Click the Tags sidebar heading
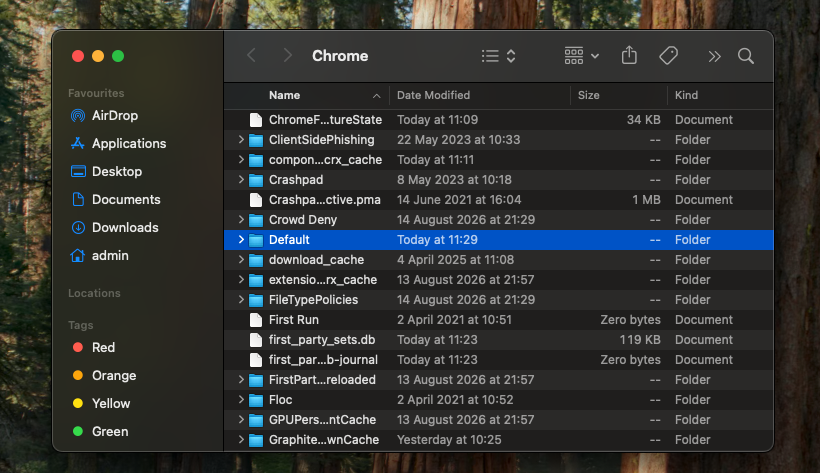 click(x=81, y=325)
